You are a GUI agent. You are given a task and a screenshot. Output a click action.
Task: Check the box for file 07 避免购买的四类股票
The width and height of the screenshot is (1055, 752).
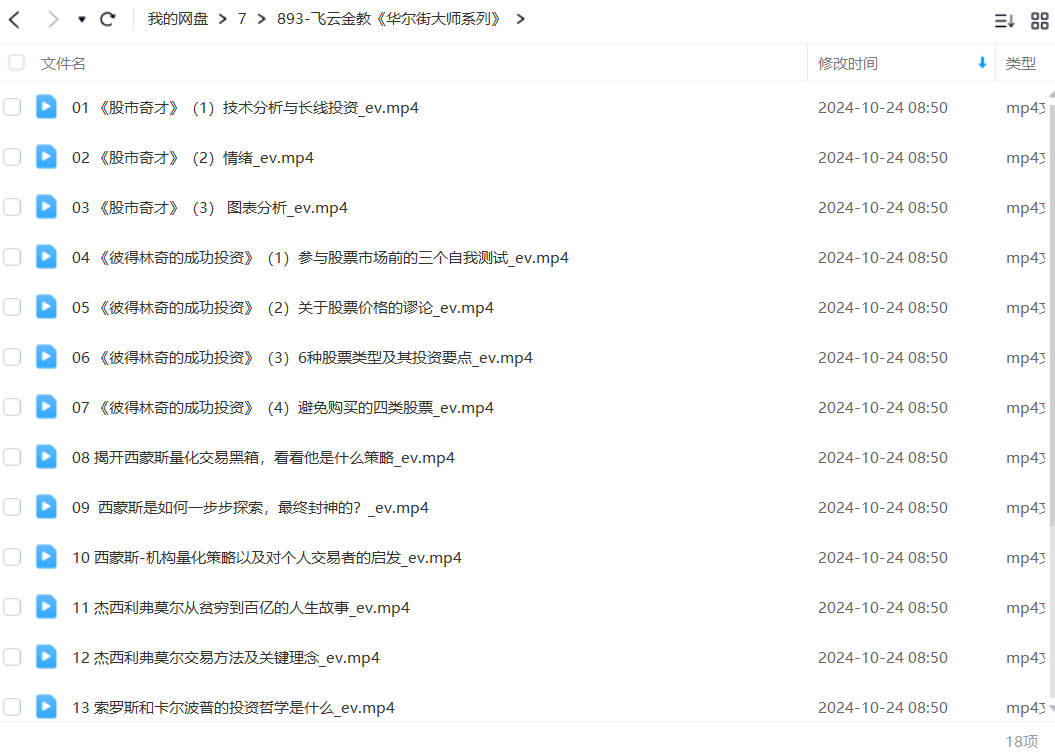[x=12, y=407]
